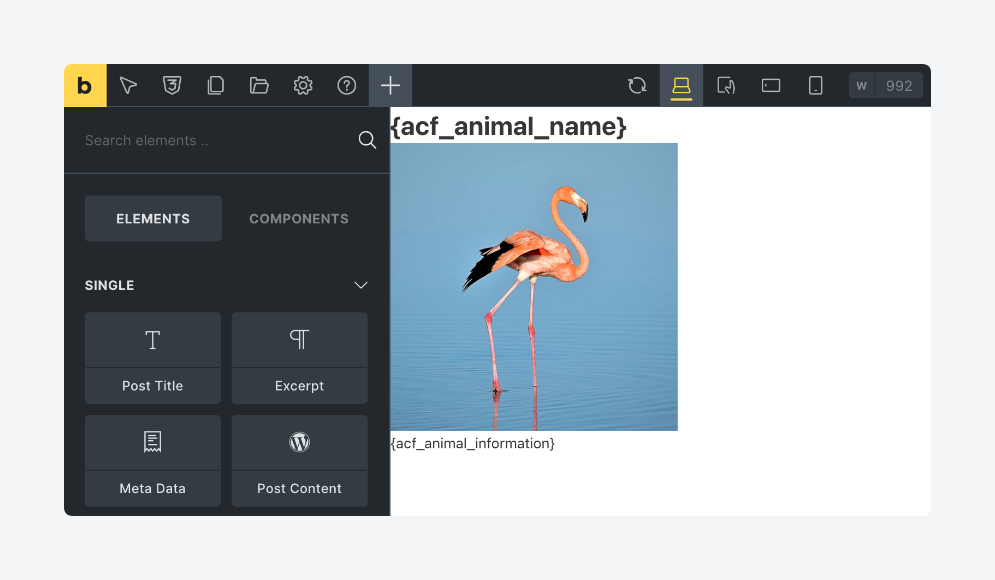The image size is (995, 580).
Task: Add the Excerpt element
Action: [x=300, y=358]
